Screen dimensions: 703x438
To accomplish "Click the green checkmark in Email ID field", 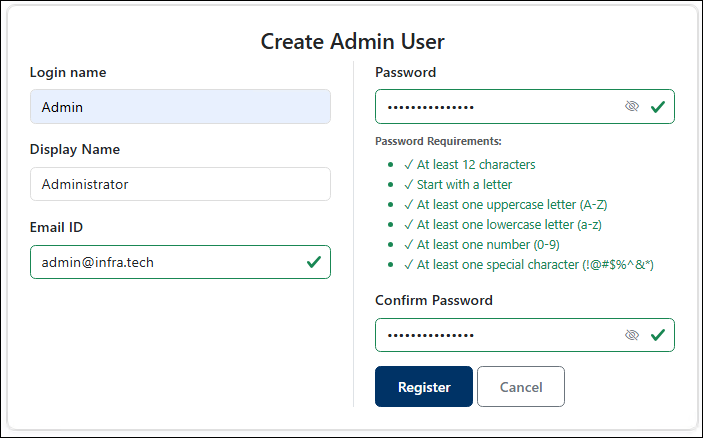I will tap(314, 262).
